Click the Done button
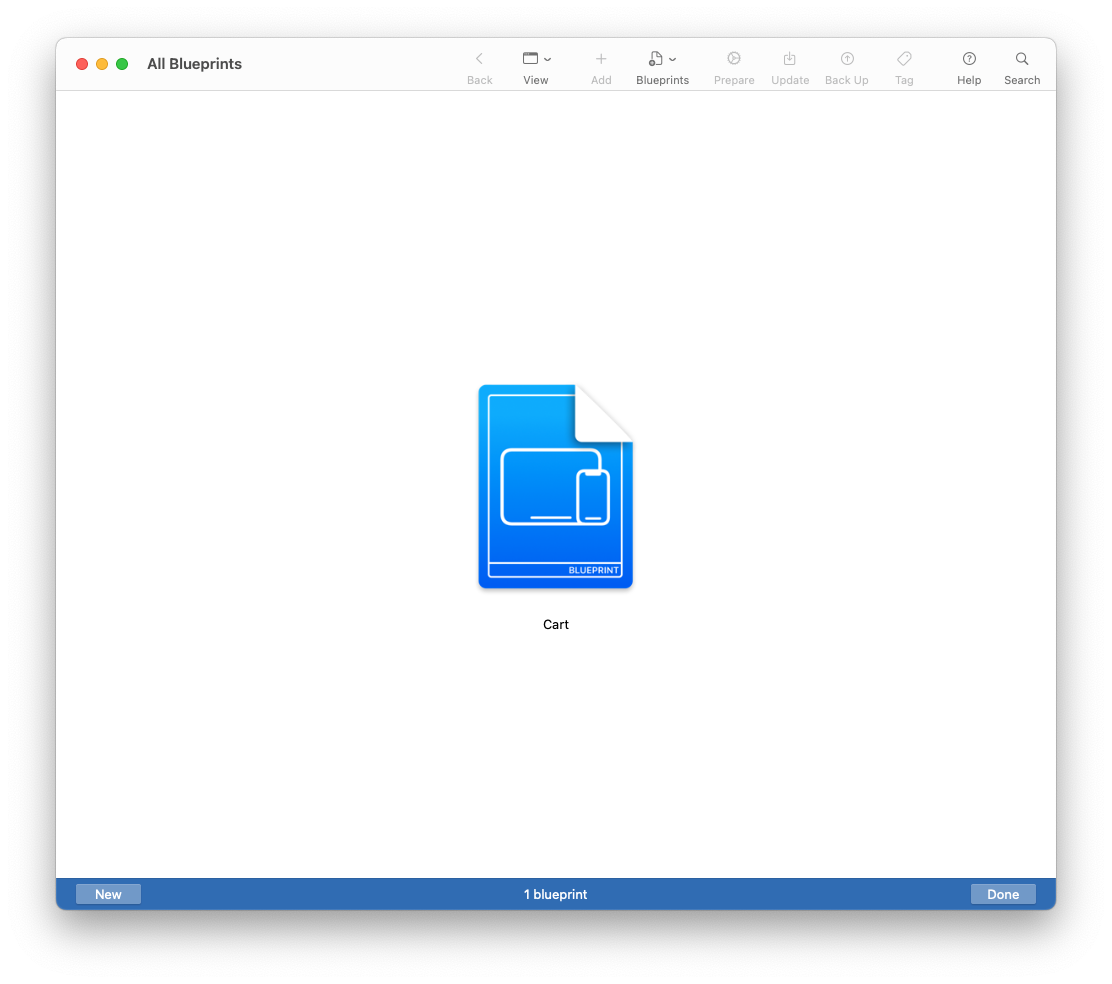1112x984 pixels. point(1003,894)
